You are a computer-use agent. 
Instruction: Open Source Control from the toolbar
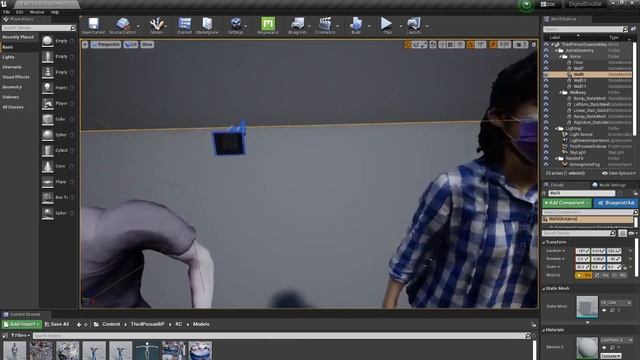[x=122, y=24]
